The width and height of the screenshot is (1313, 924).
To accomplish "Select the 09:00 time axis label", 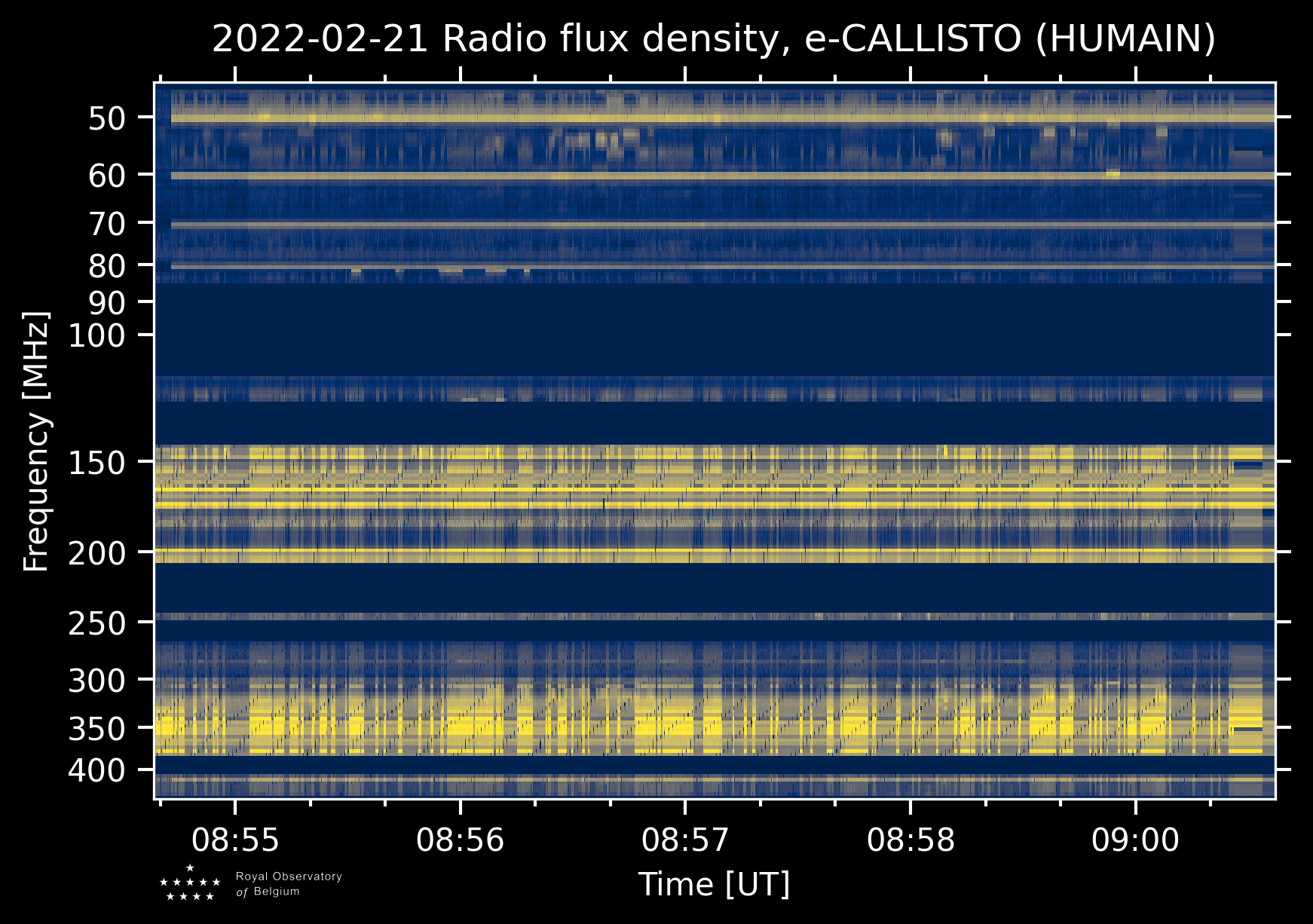I will click(1135, 840).
